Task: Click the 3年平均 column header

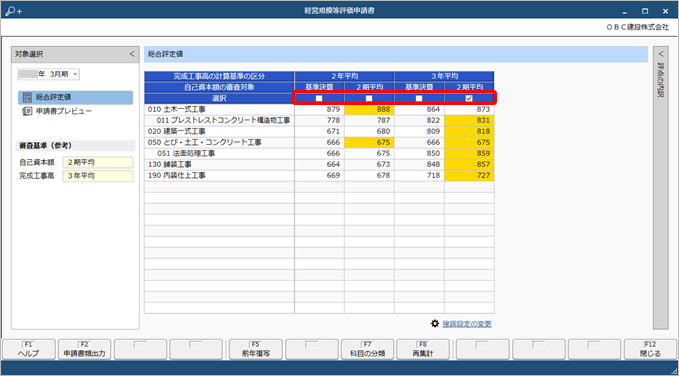Action: coord(444,76)
